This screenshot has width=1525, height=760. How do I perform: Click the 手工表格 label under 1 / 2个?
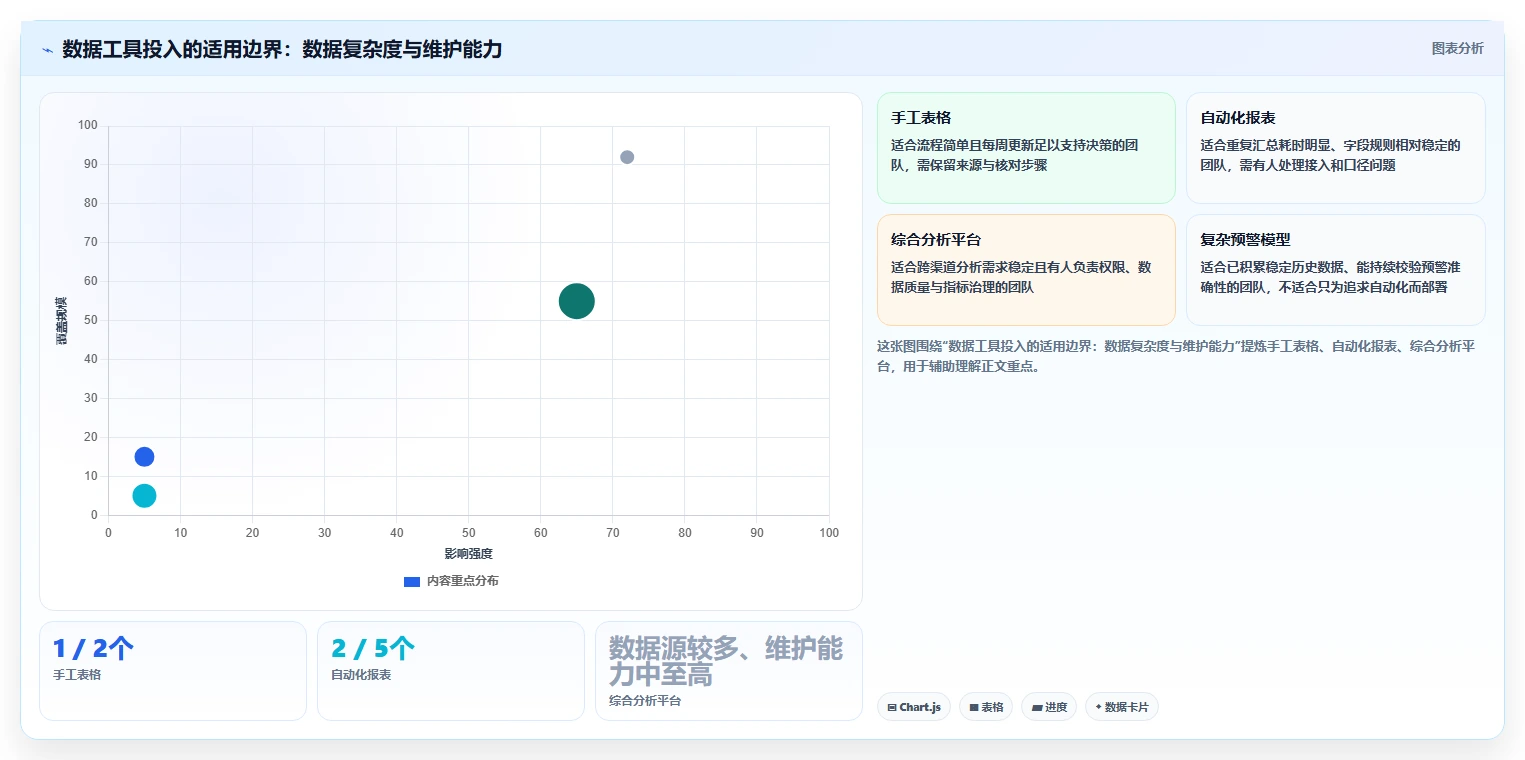pyautogui.click(x=77, y=675)
